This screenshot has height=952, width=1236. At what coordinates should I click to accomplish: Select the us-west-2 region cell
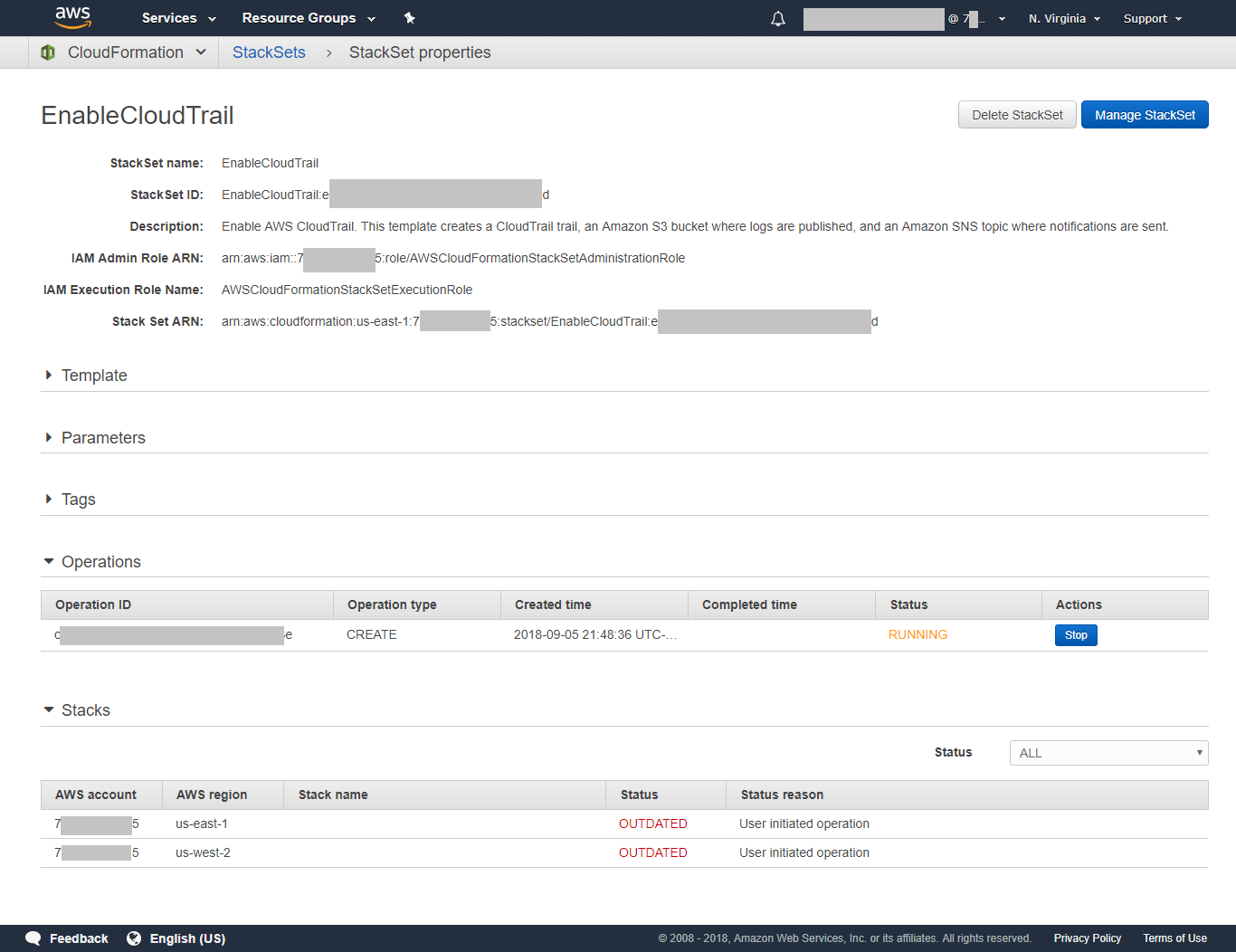click(x=203, y=852)
